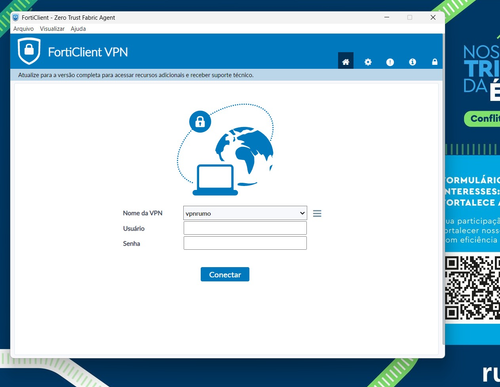The height and width of the screenshot is (387, 500).
Task: Click the "Senha" label
Action: (131, 243)
